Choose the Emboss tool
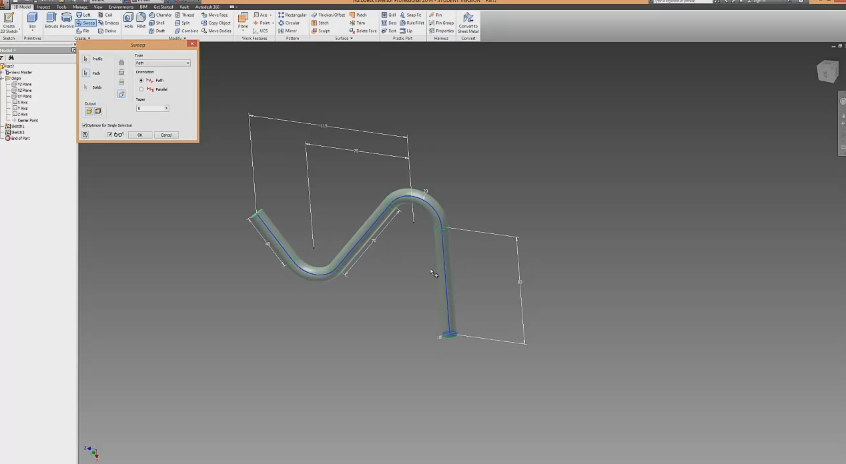Screen dimensions: 846x464 coord(108,23)
